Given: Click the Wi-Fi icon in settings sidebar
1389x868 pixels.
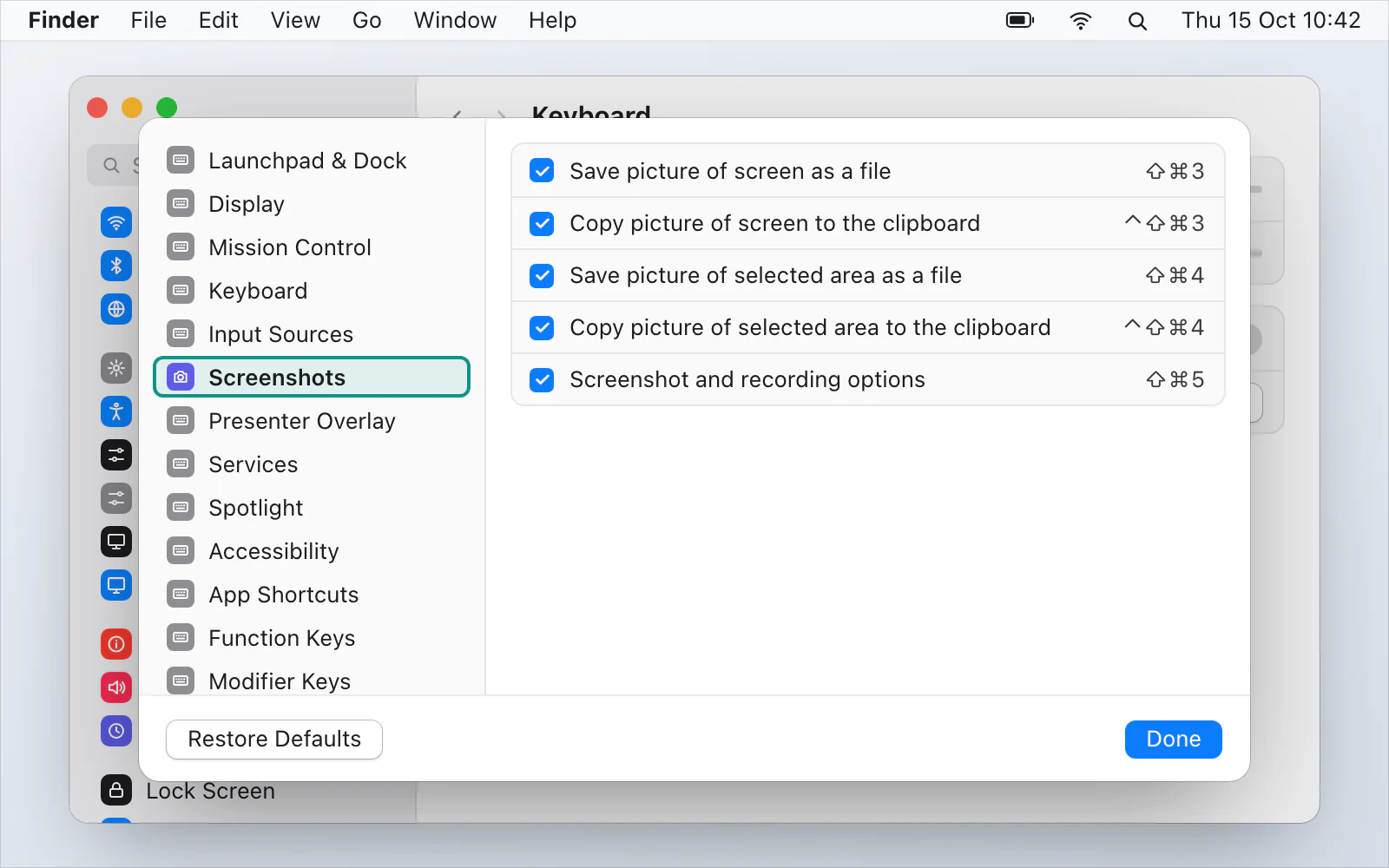Looking at the screenshot, I should [116, 222].
